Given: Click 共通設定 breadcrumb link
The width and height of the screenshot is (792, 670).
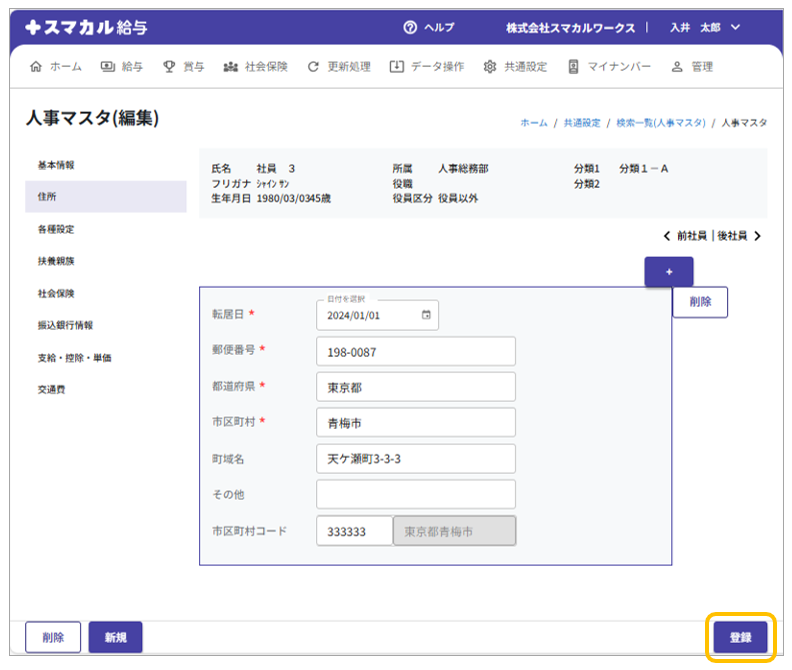Looking at the screenshot, I should (581, 122).
